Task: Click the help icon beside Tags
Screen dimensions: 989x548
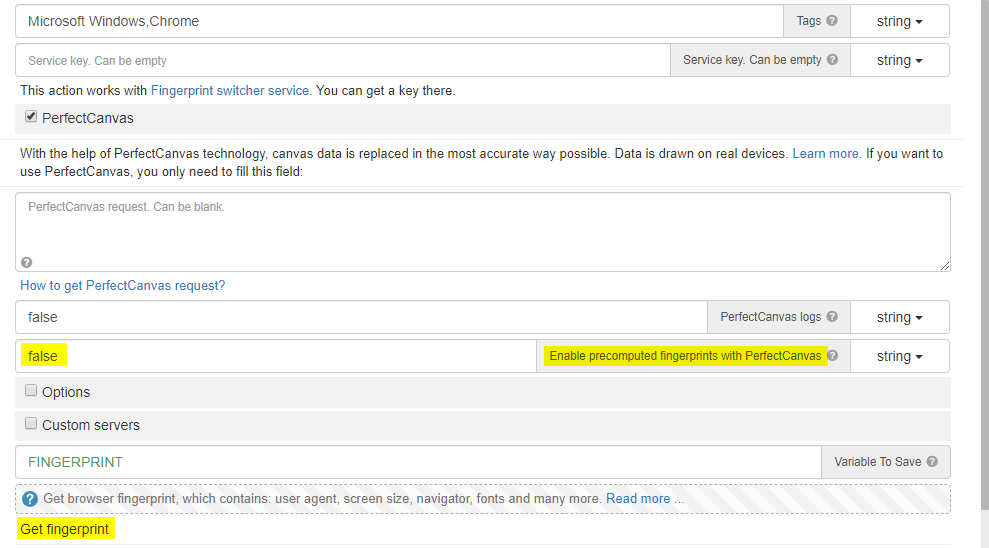Action: [x=832, y=21]
